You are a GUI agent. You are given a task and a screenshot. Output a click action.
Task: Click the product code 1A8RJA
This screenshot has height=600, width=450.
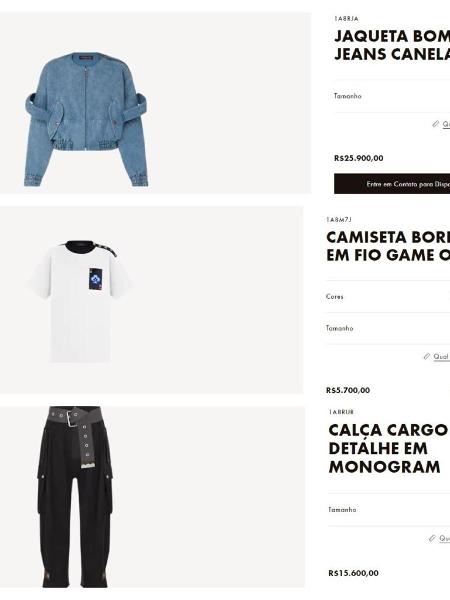pos(346,18)
